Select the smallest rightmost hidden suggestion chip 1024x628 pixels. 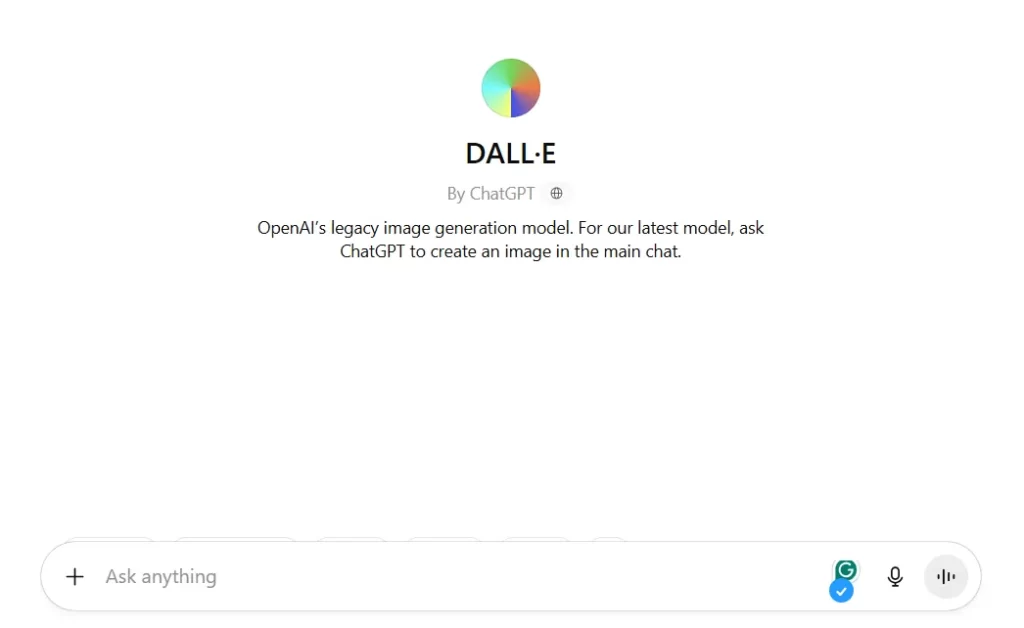click(609, 539)
